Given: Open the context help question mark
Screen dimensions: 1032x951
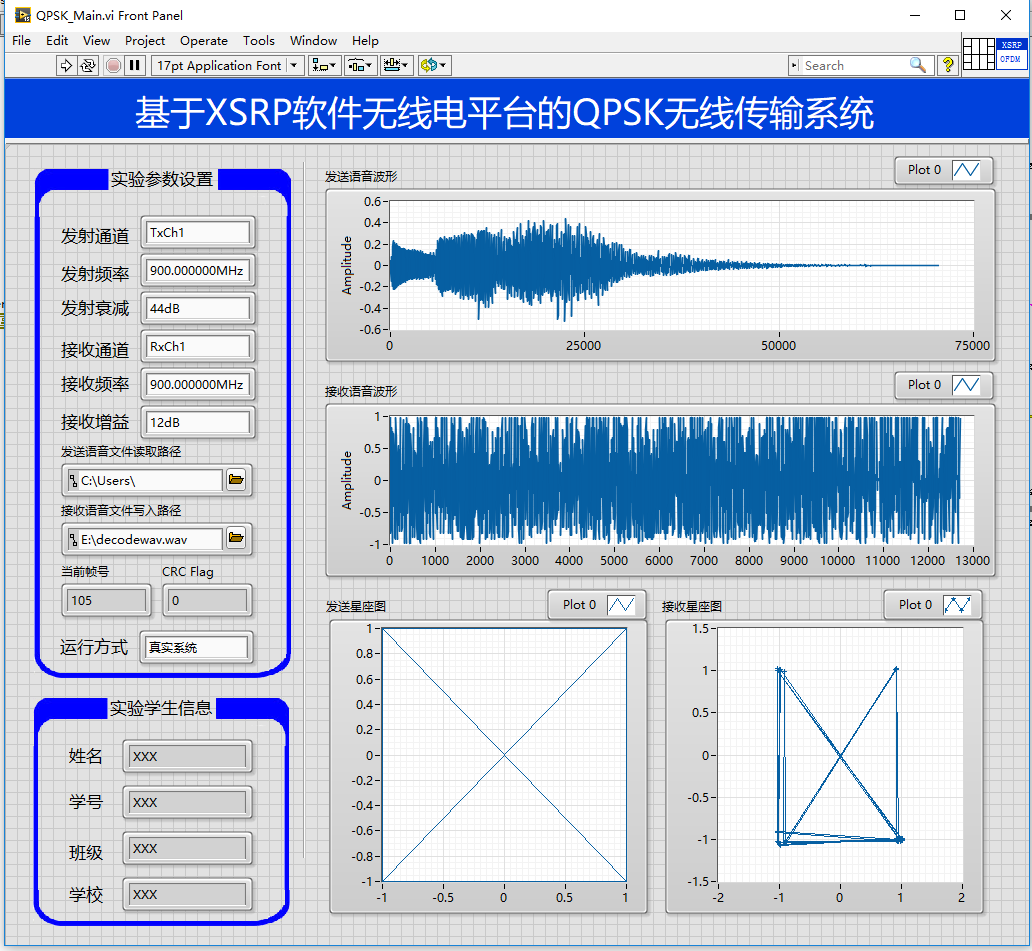Looking at the screenshot, I should click(x=948, y=65).
